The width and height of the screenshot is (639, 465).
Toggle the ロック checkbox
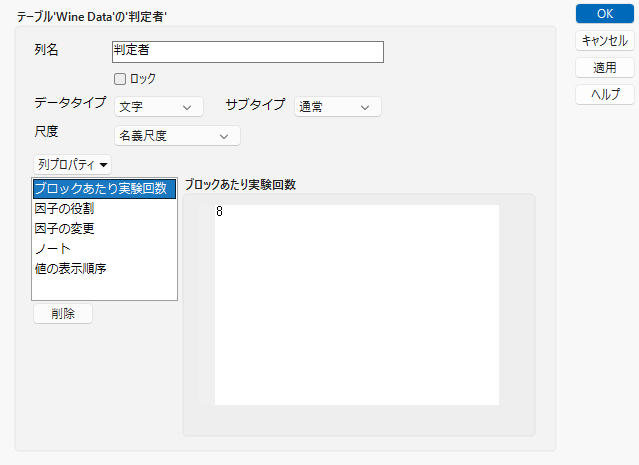coord(120,79)
